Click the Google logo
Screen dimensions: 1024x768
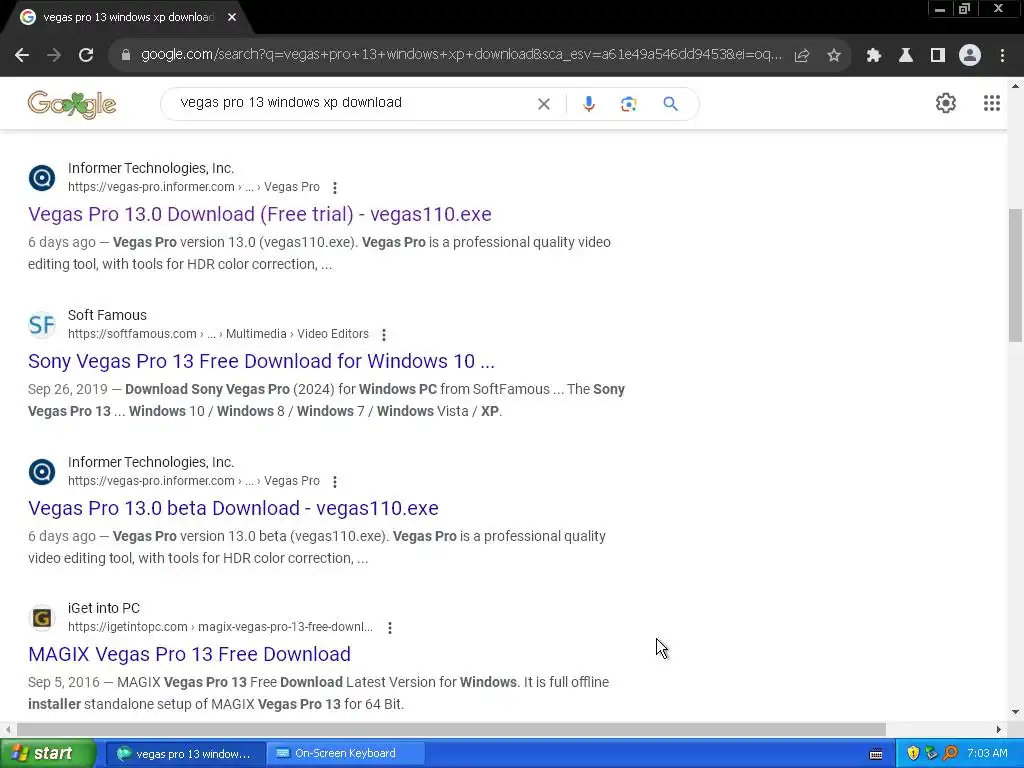click(72, 104)
